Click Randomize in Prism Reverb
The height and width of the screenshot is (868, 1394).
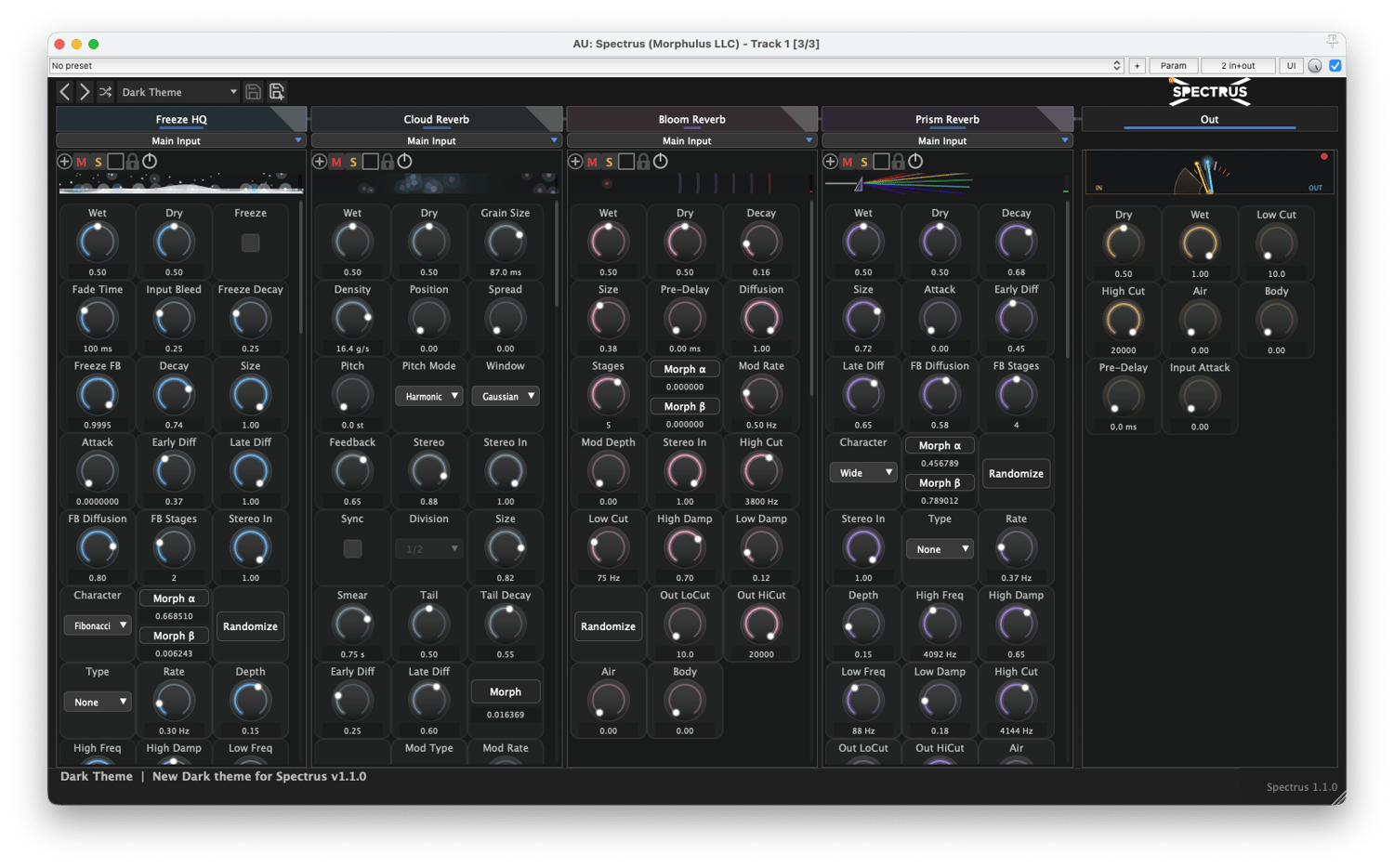coord(1017,473)
